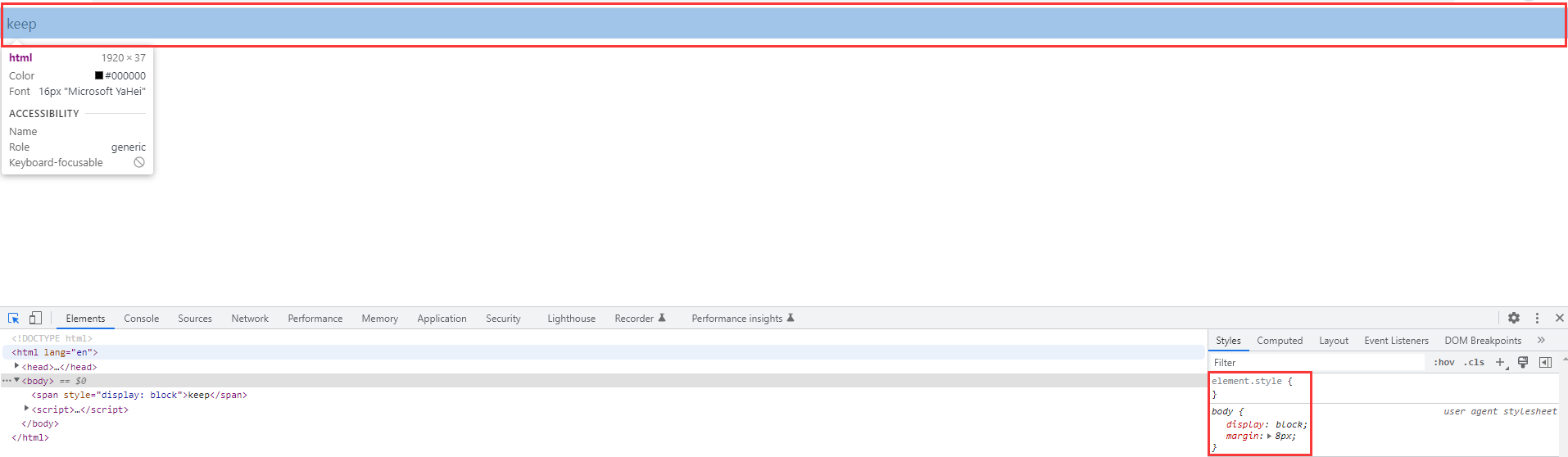The width and height of the screenshot is (1568, 457).
Task: Open the Performance insights tab
Action: coord(742,319)
